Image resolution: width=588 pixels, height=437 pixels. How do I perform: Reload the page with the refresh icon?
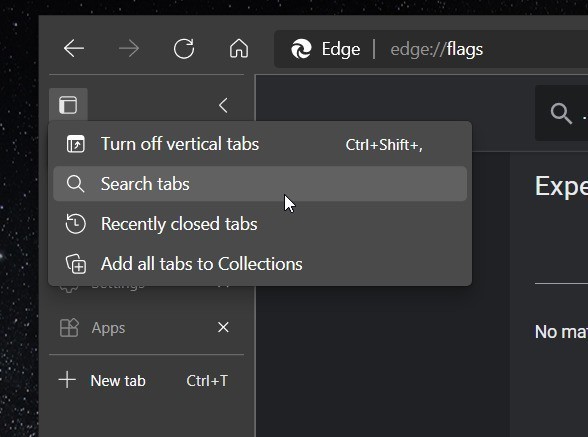(184, 48)
